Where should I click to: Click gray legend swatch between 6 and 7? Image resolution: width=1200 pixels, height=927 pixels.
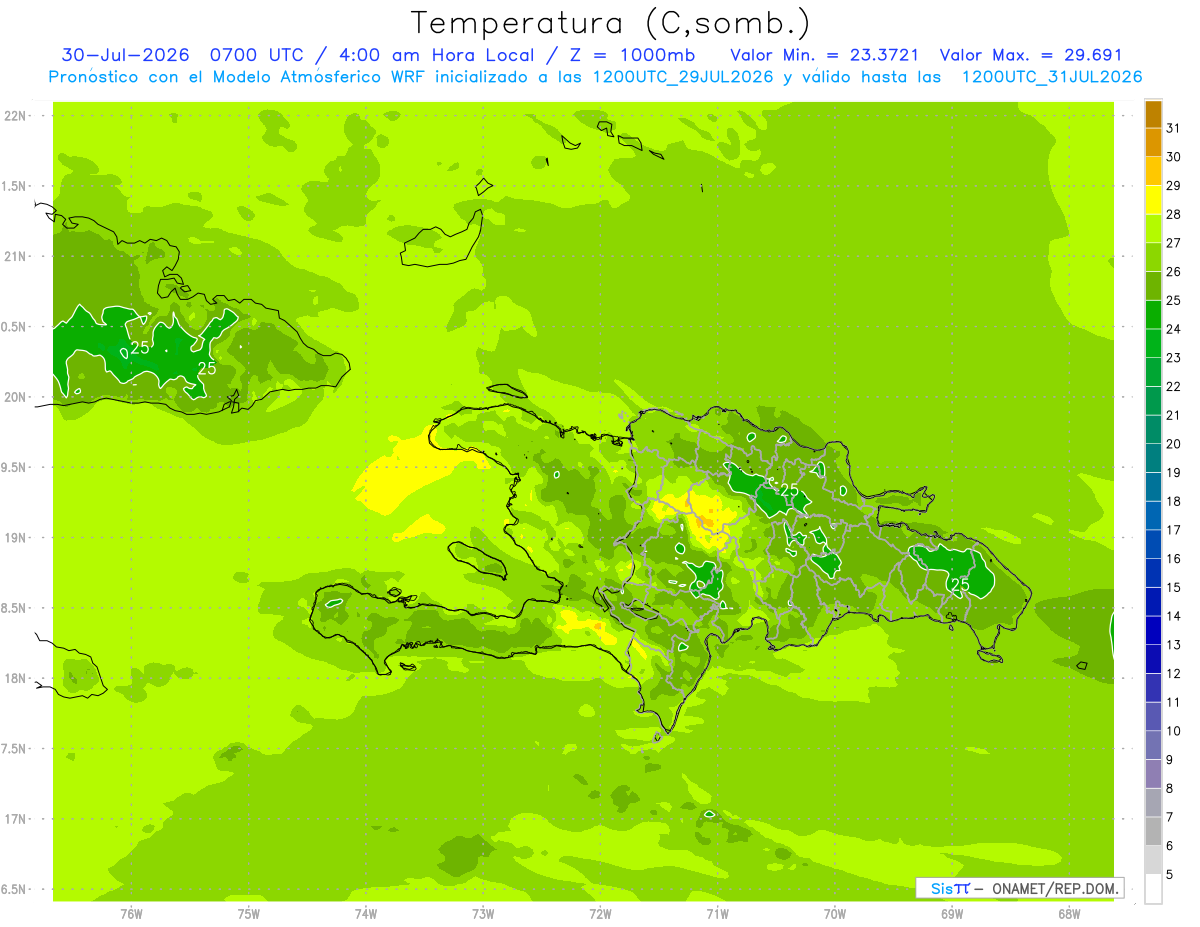pos(1153,832)
